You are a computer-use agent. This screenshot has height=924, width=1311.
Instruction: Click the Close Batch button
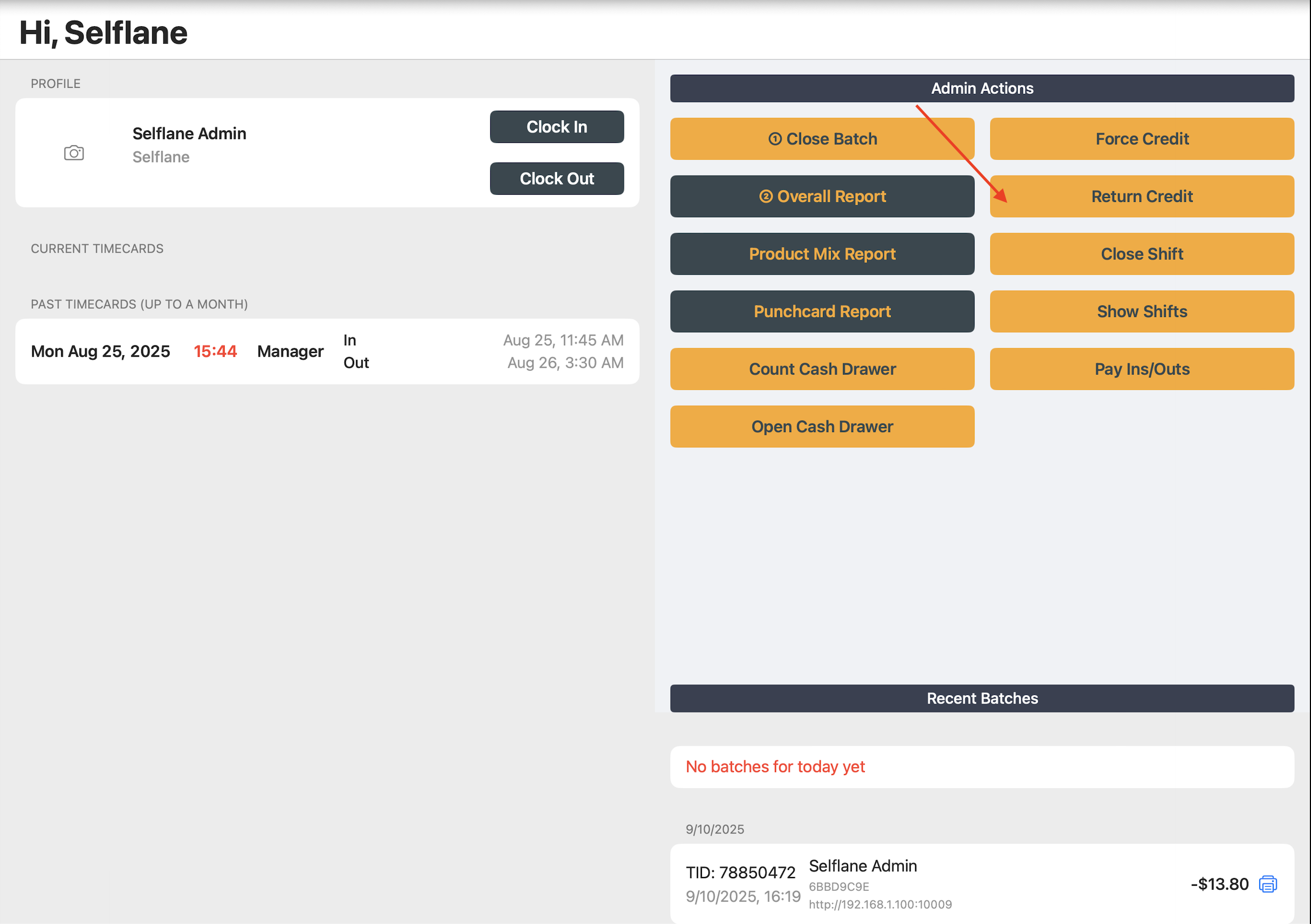(x=822, y=139)
